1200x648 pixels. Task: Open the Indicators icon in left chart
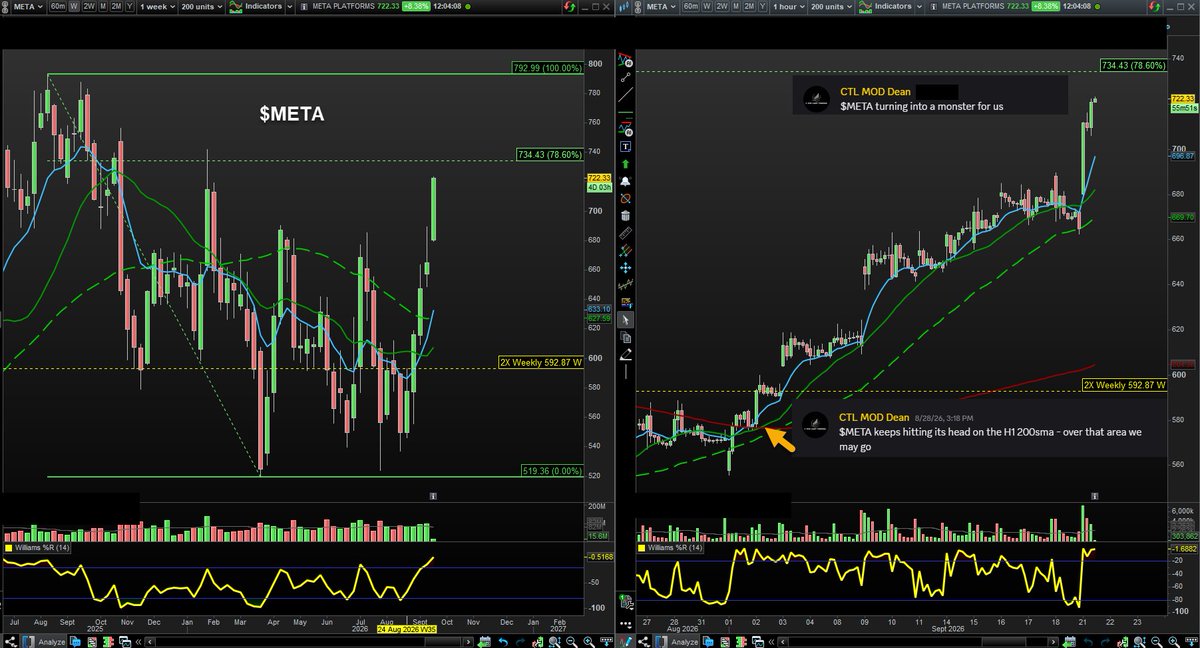tap(235, 7)
